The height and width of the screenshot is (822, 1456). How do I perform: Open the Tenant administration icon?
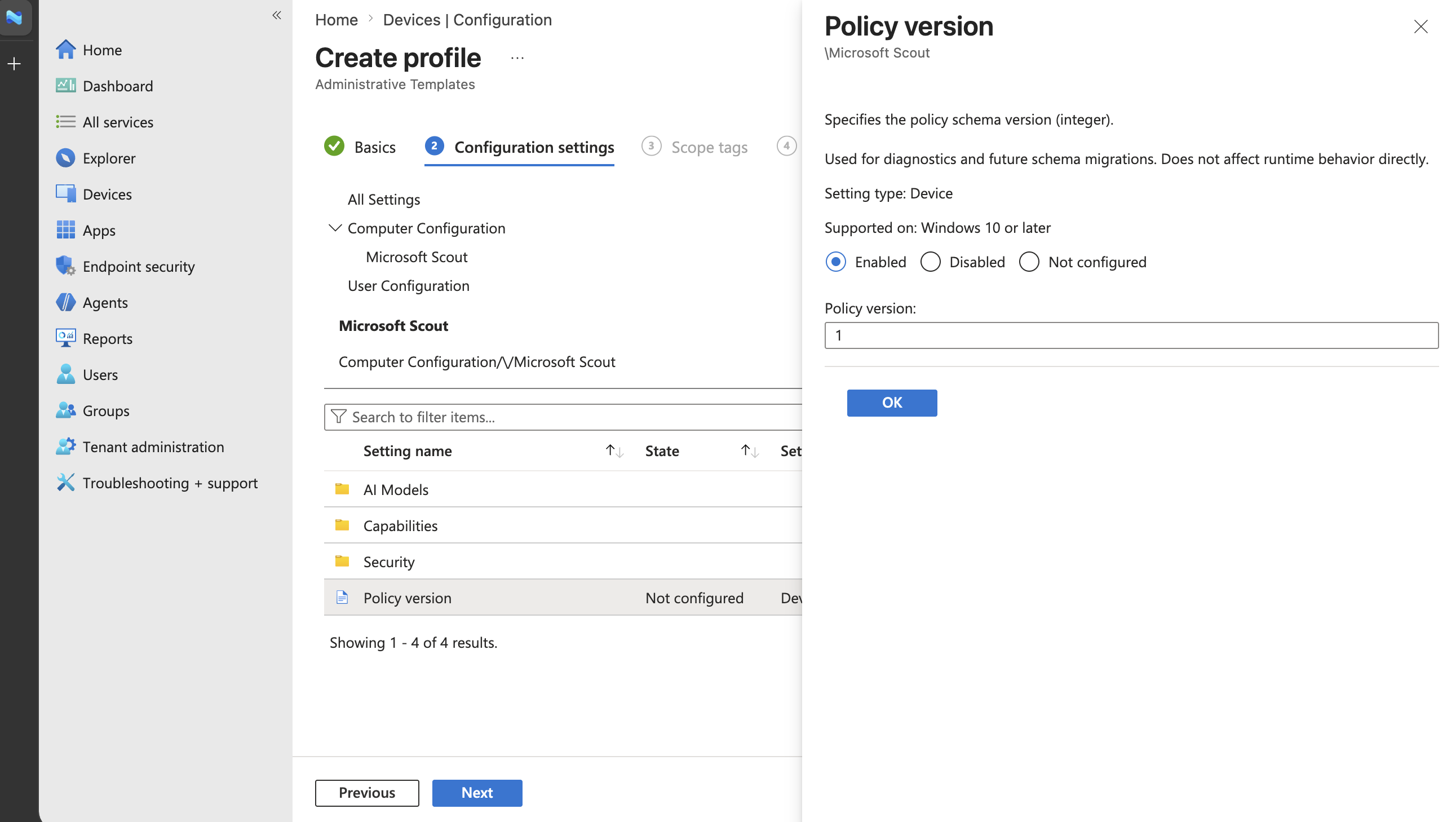(x=65, y=447)
